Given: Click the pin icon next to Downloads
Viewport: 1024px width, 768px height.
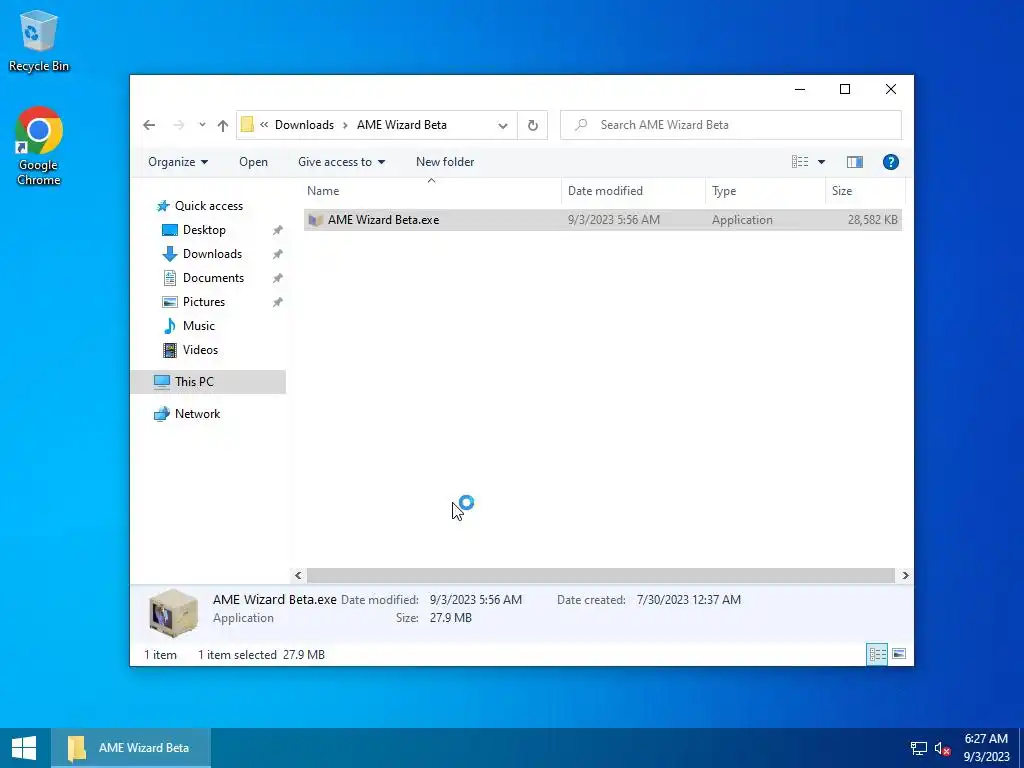Looking at the screenshot, I should coord(278,254).
